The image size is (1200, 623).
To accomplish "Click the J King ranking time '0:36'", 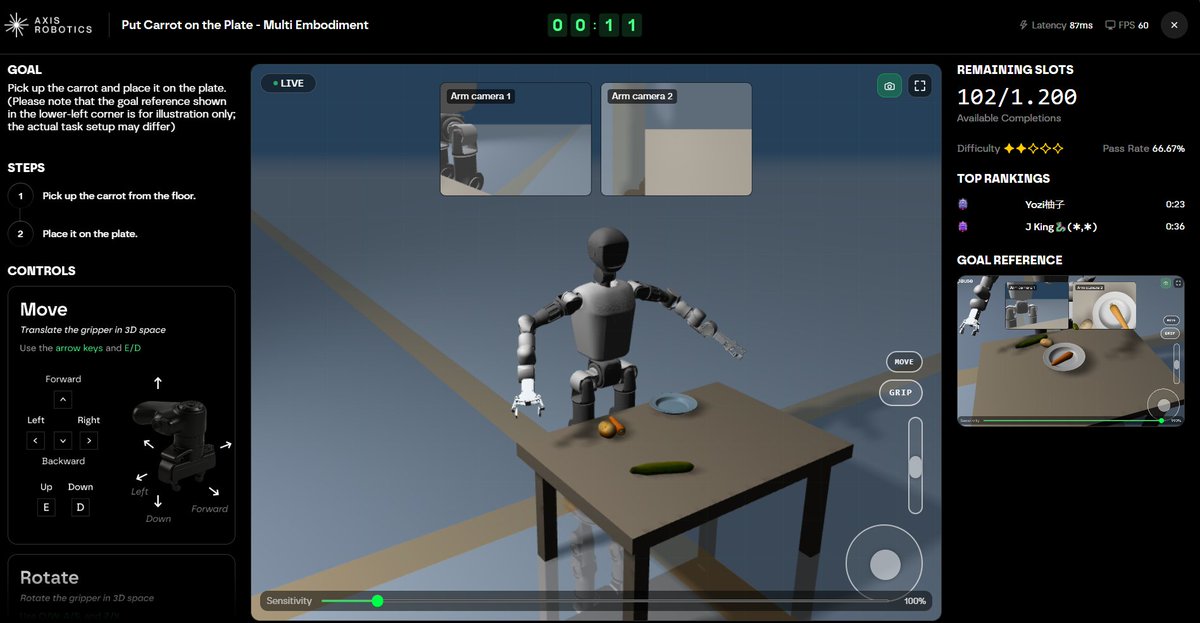I will (1175, 227).
